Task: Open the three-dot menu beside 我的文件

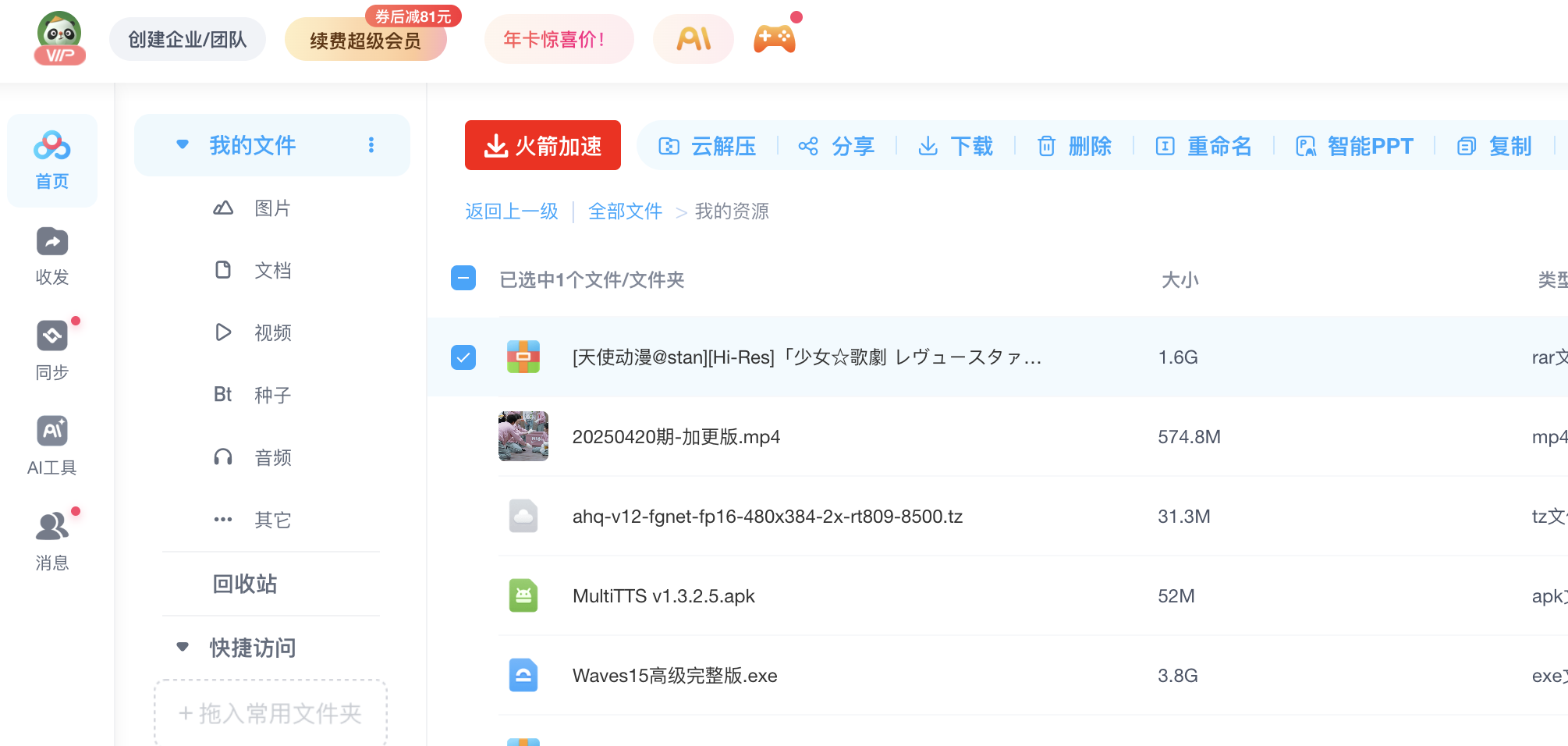Action: click(x=371, y=145)
